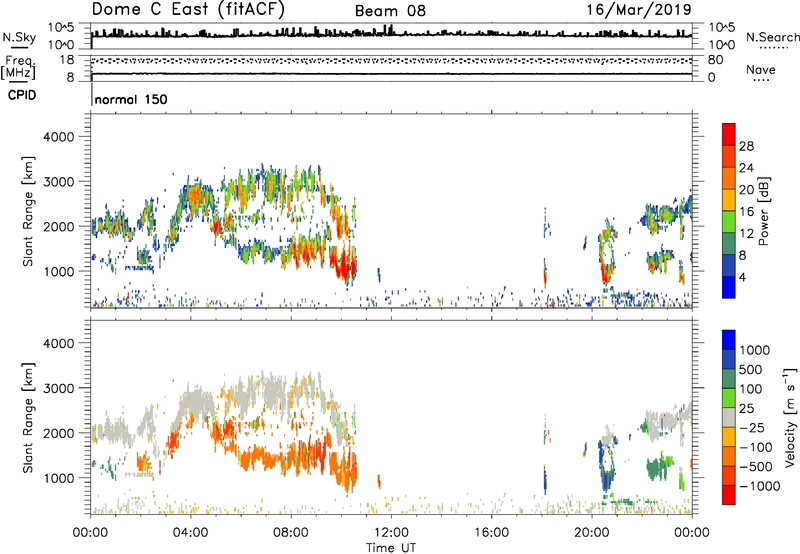
Task: Select the 'normal 150' CPID text
Action: (x=131, y=99)
